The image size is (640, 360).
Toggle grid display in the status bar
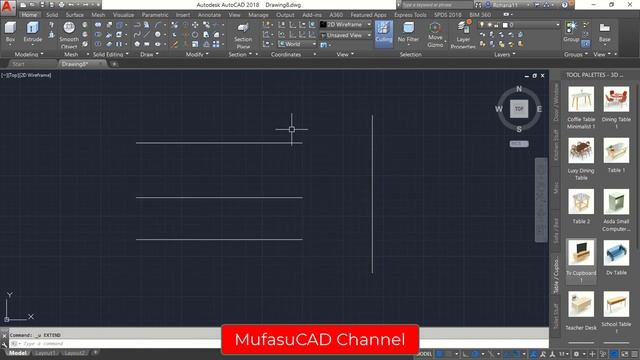pos(439,354)
